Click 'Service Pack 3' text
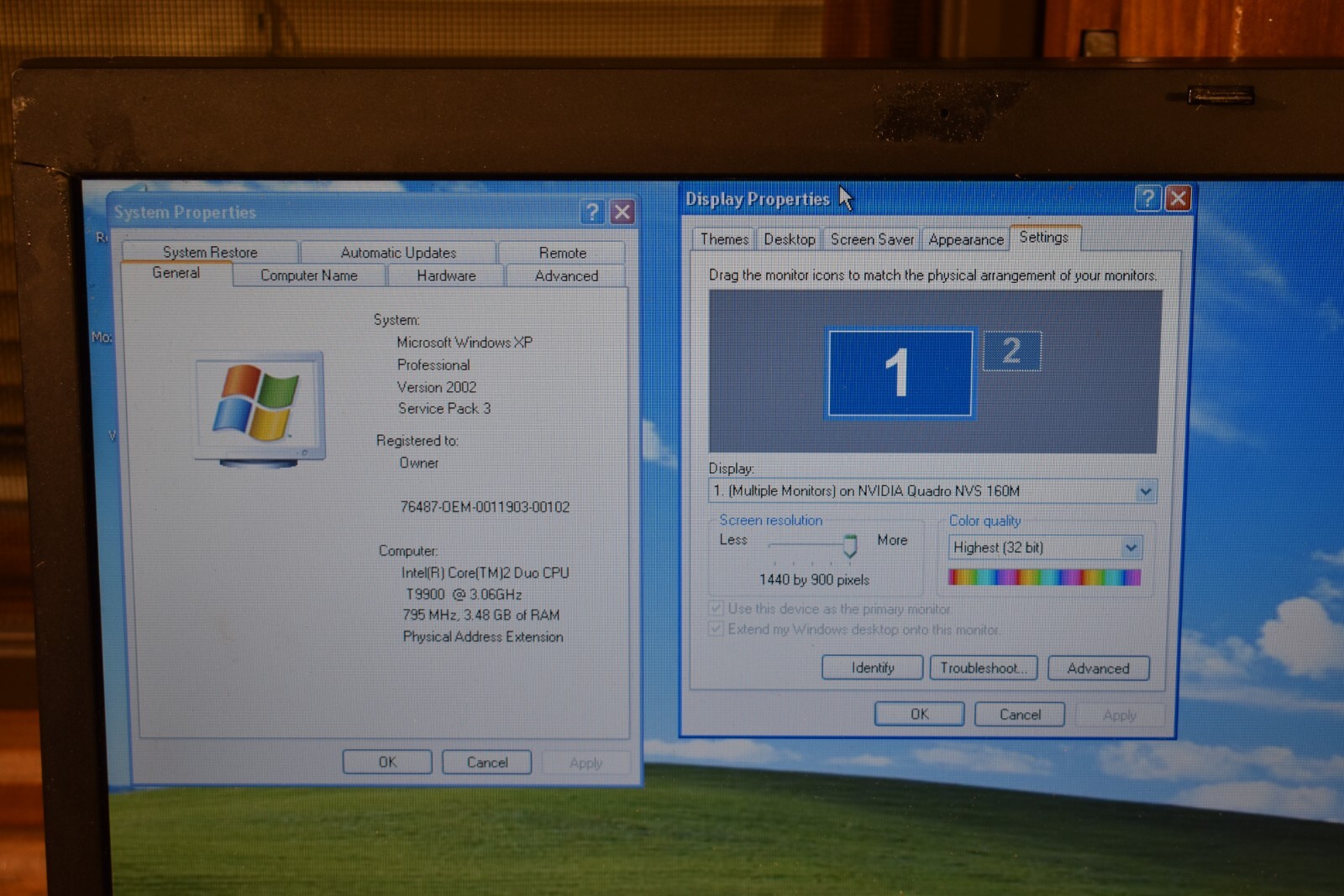 tap(444, 409)
